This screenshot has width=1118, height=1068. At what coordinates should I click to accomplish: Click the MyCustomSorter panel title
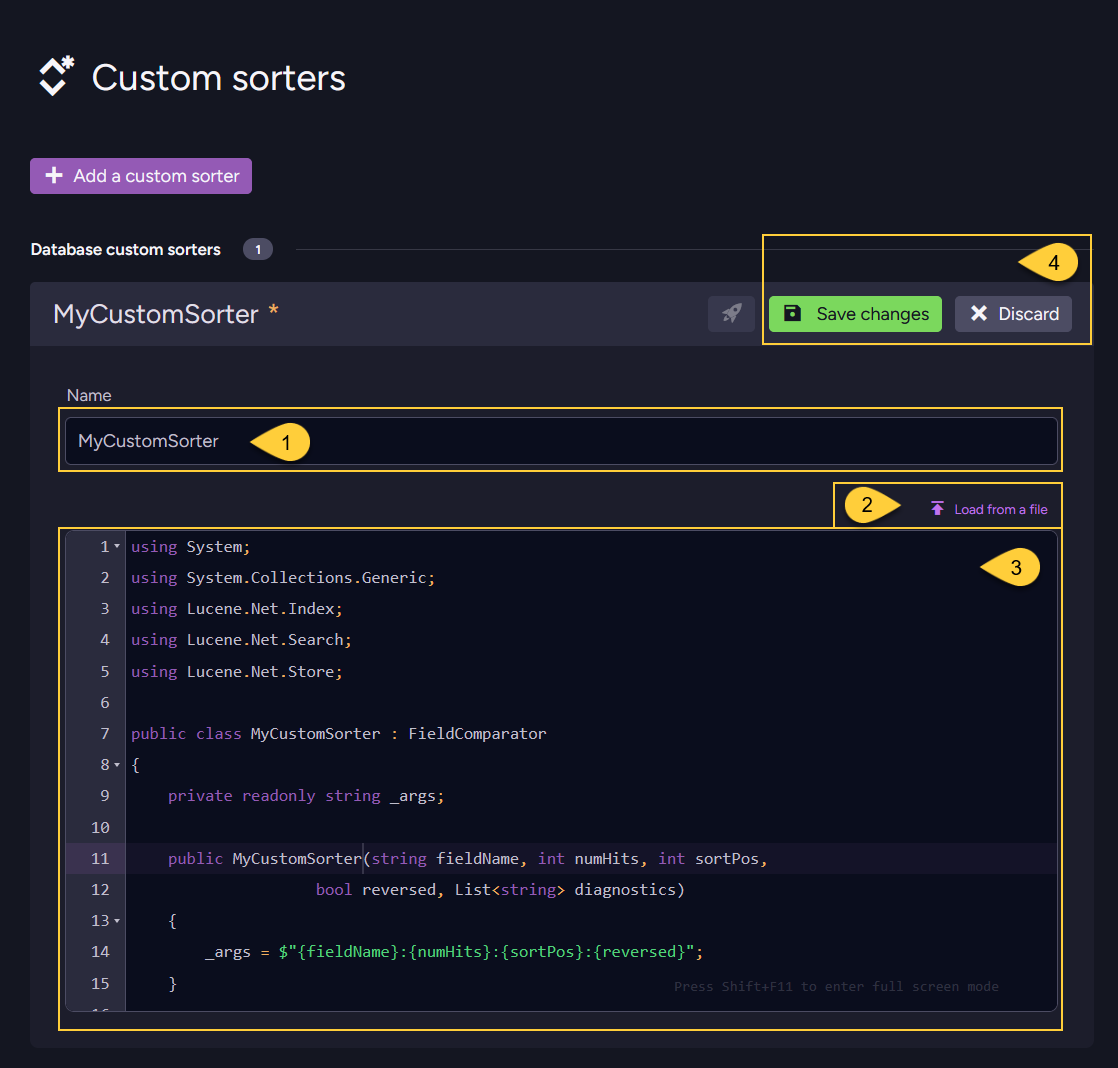[155, 314]
